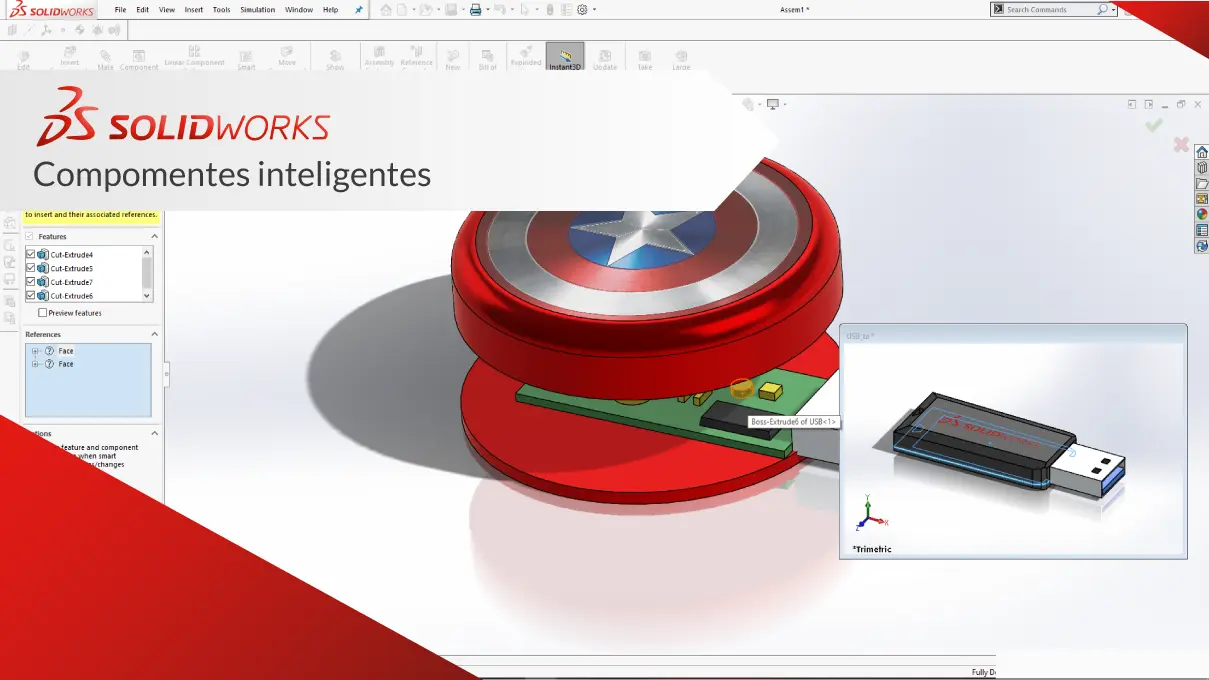Open the Insert menu
This screenshot has width=1209, height=680.
pos(194,10)
